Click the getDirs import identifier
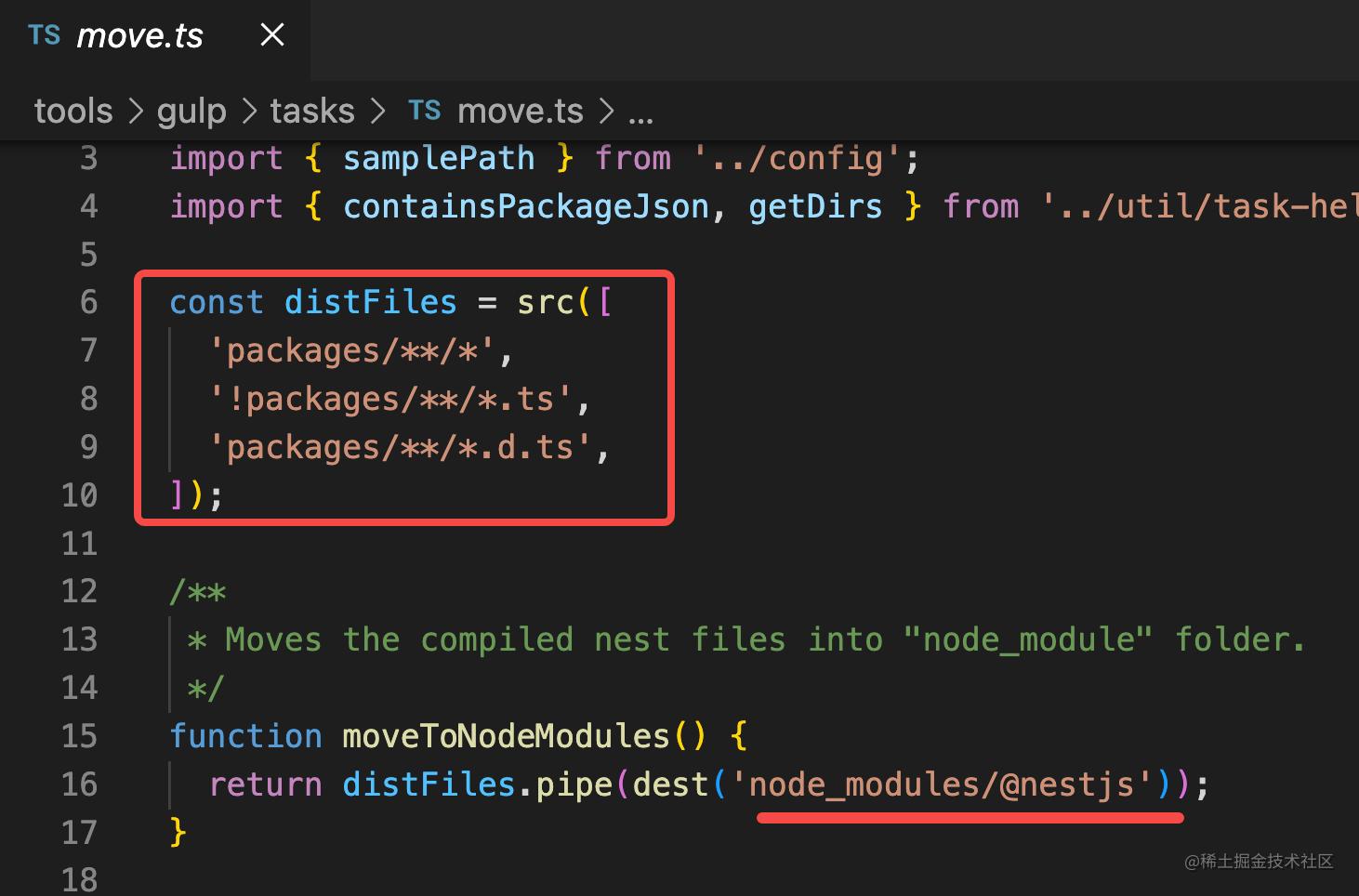 point(815,206)
